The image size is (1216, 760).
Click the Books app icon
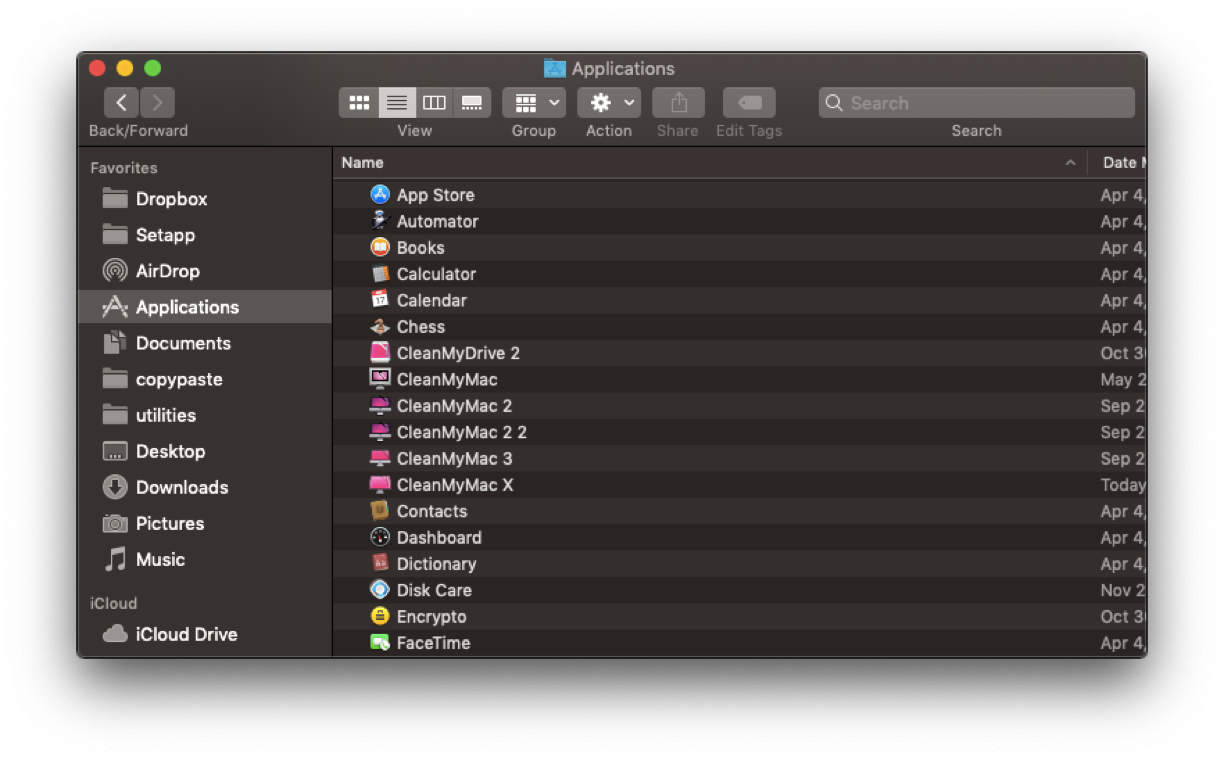pyautogui.click(x=380, y=247)
